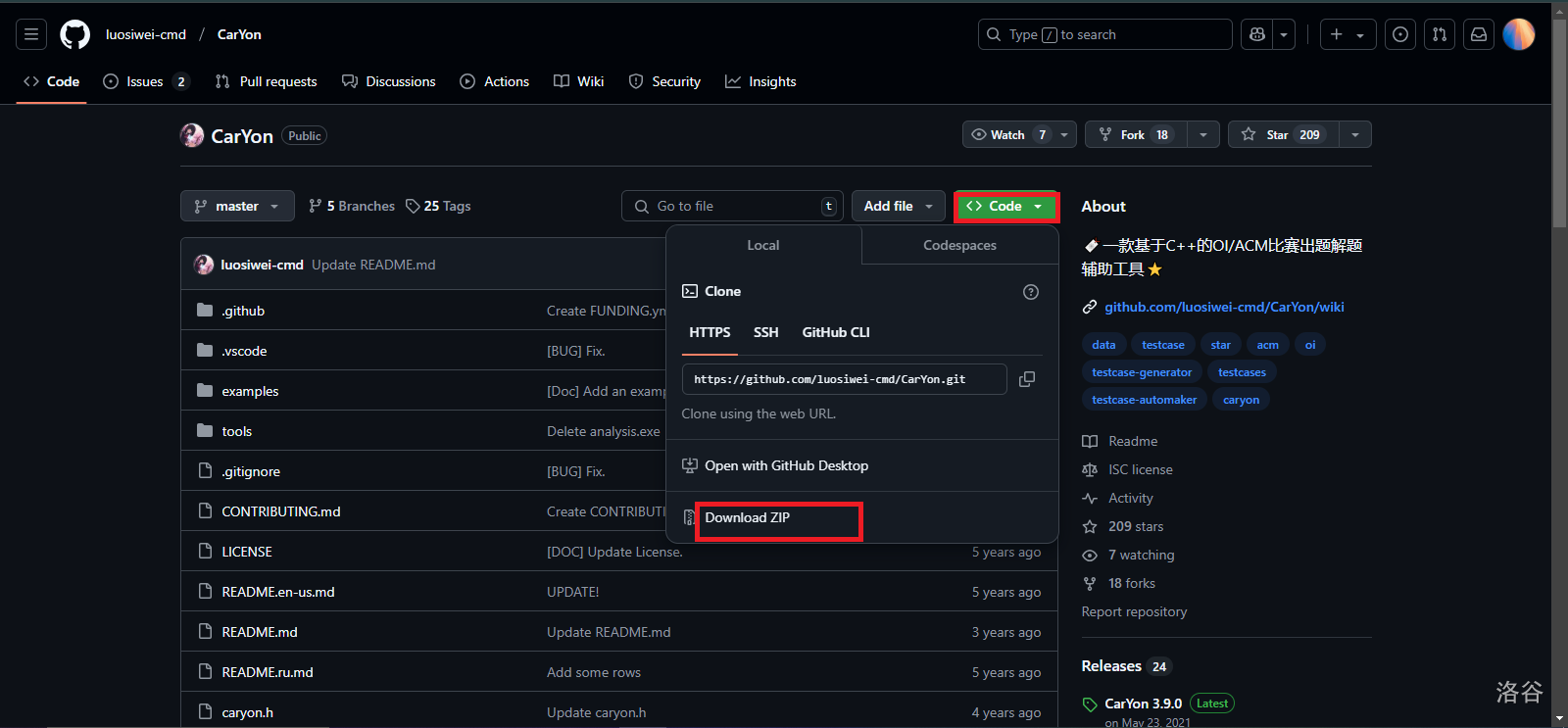Open the notifications inbox icon

tap(1479, 34)
